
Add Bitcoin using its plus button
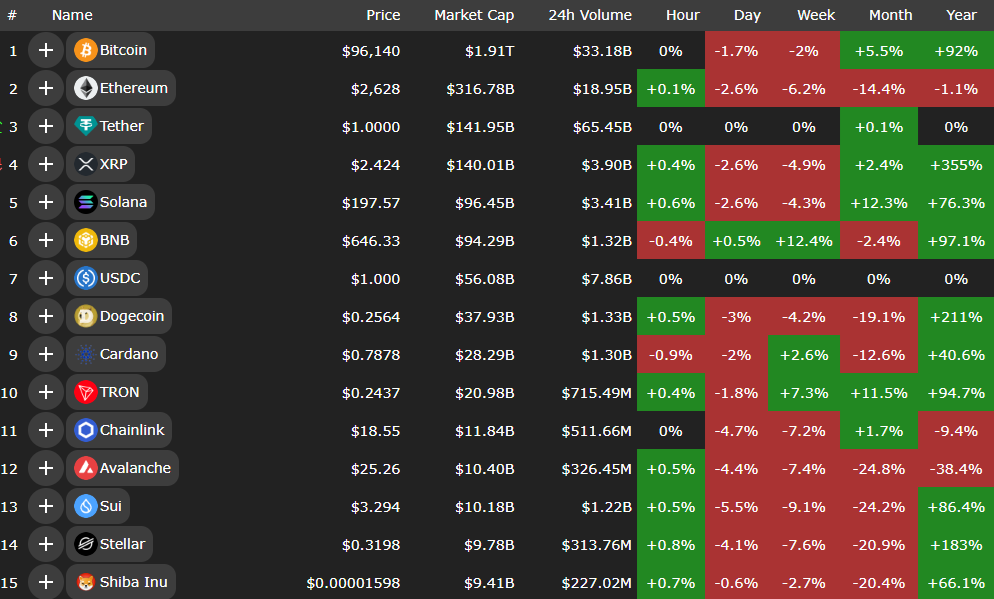coord(45,50)
